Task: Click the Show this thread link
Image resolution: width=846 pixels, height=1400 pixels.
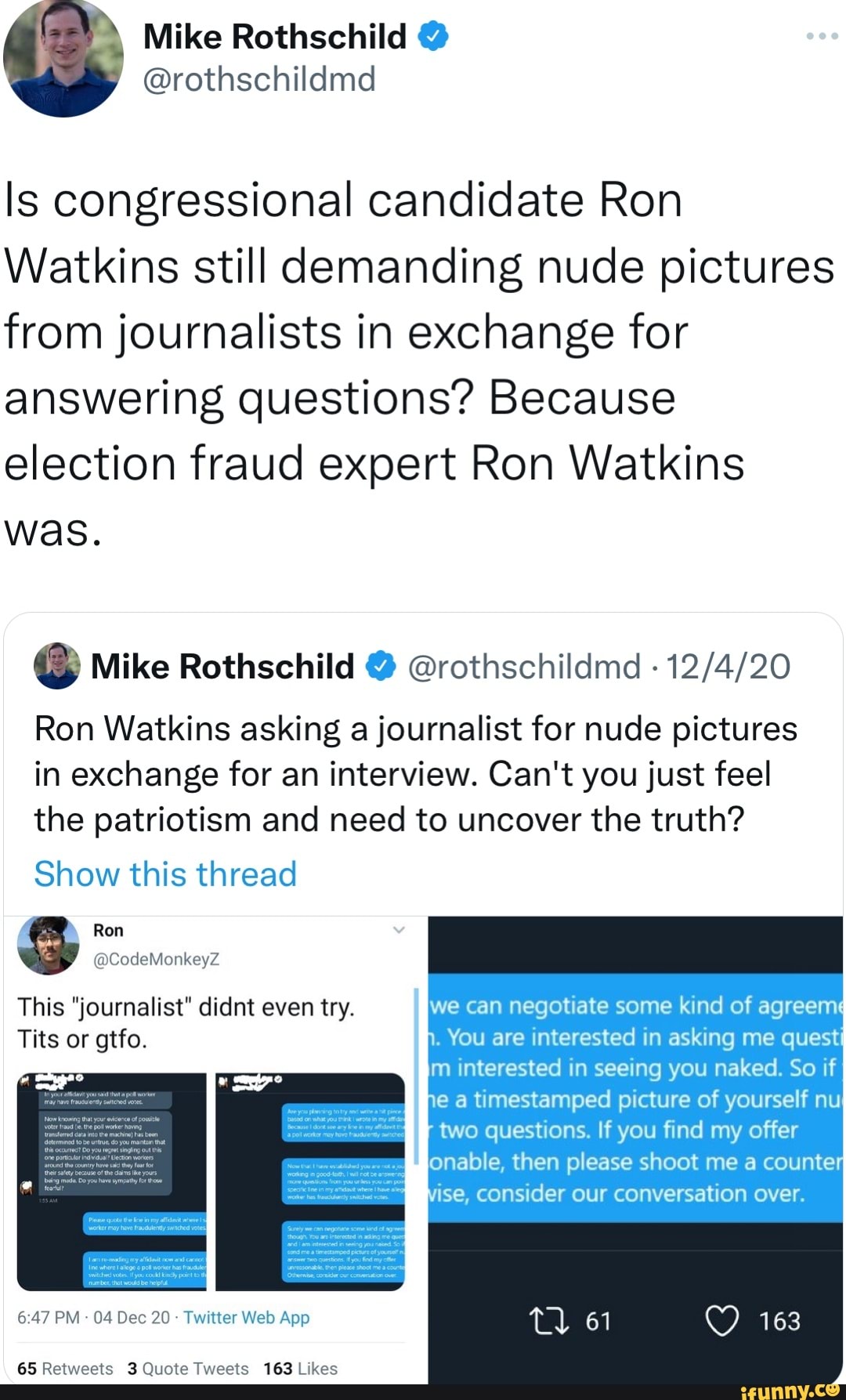Action: (164, 874)
